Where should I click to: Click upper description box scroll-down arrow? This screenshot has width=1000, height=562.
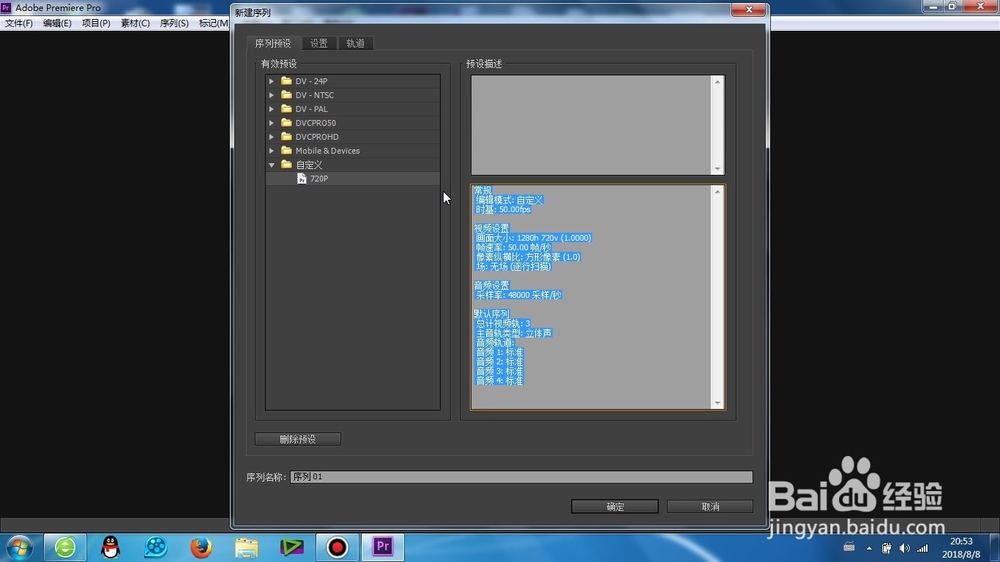717,169
